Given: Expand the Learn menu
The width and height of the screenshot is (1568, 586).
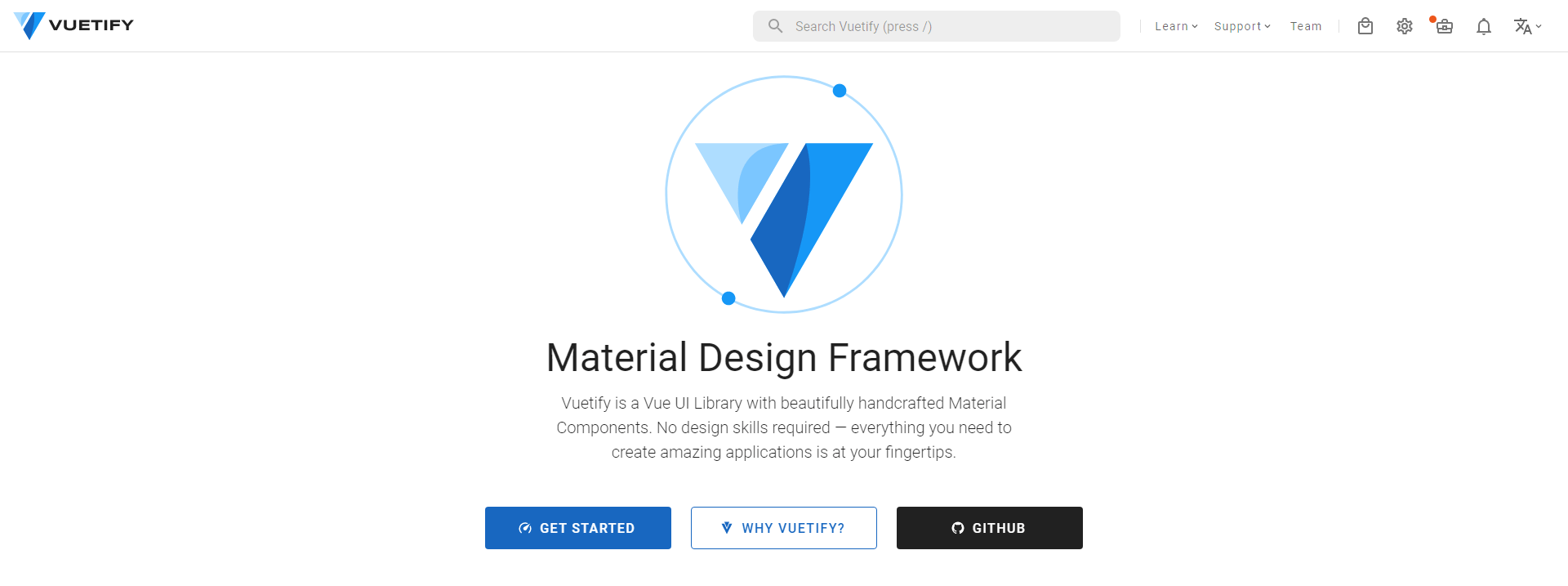Looking at the screenshot, I should pyautogui.click(x=1176, y=26).
